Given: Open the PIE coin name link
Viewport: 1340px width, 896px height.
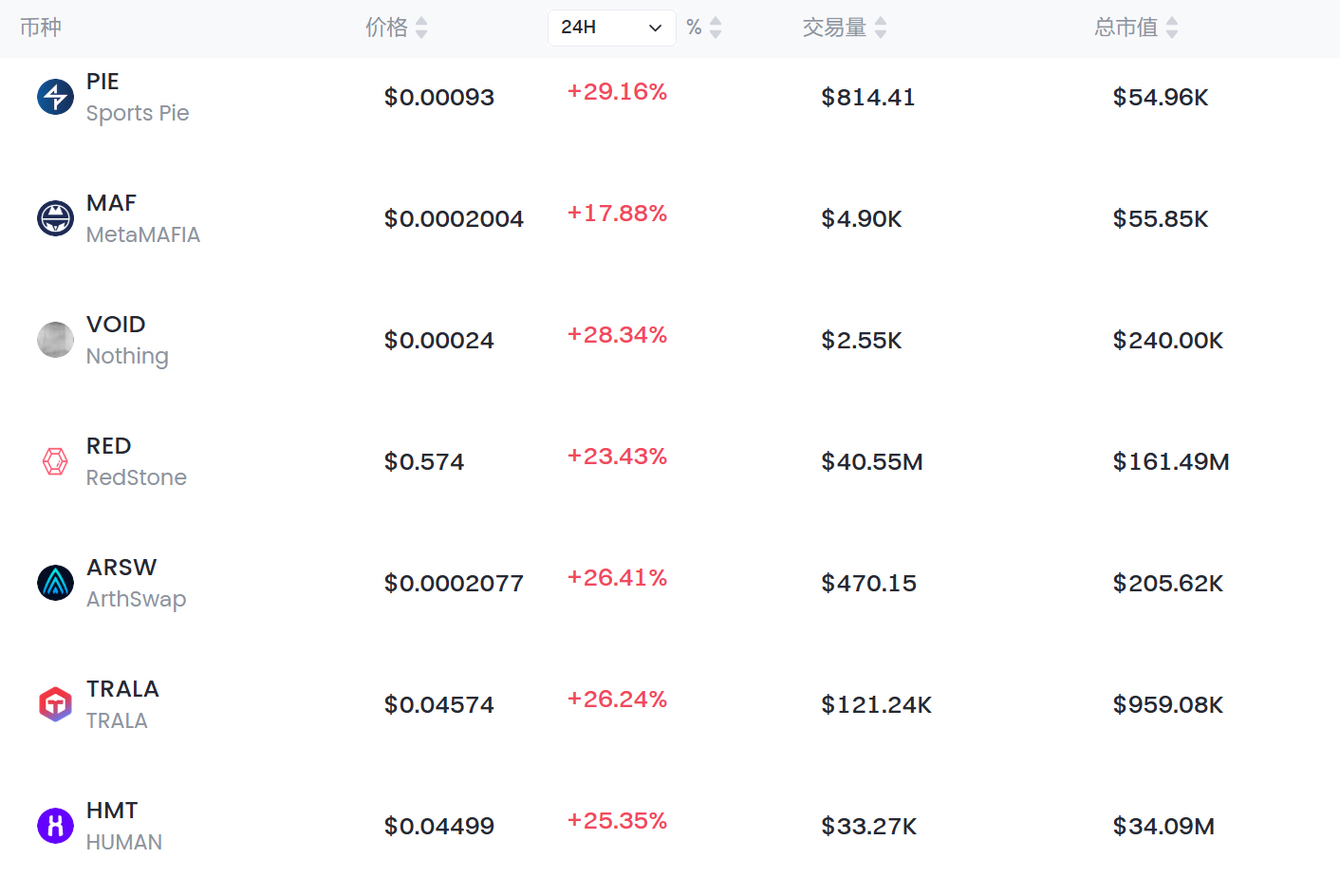Looking at the screenshot, I should tap(102, 82).
